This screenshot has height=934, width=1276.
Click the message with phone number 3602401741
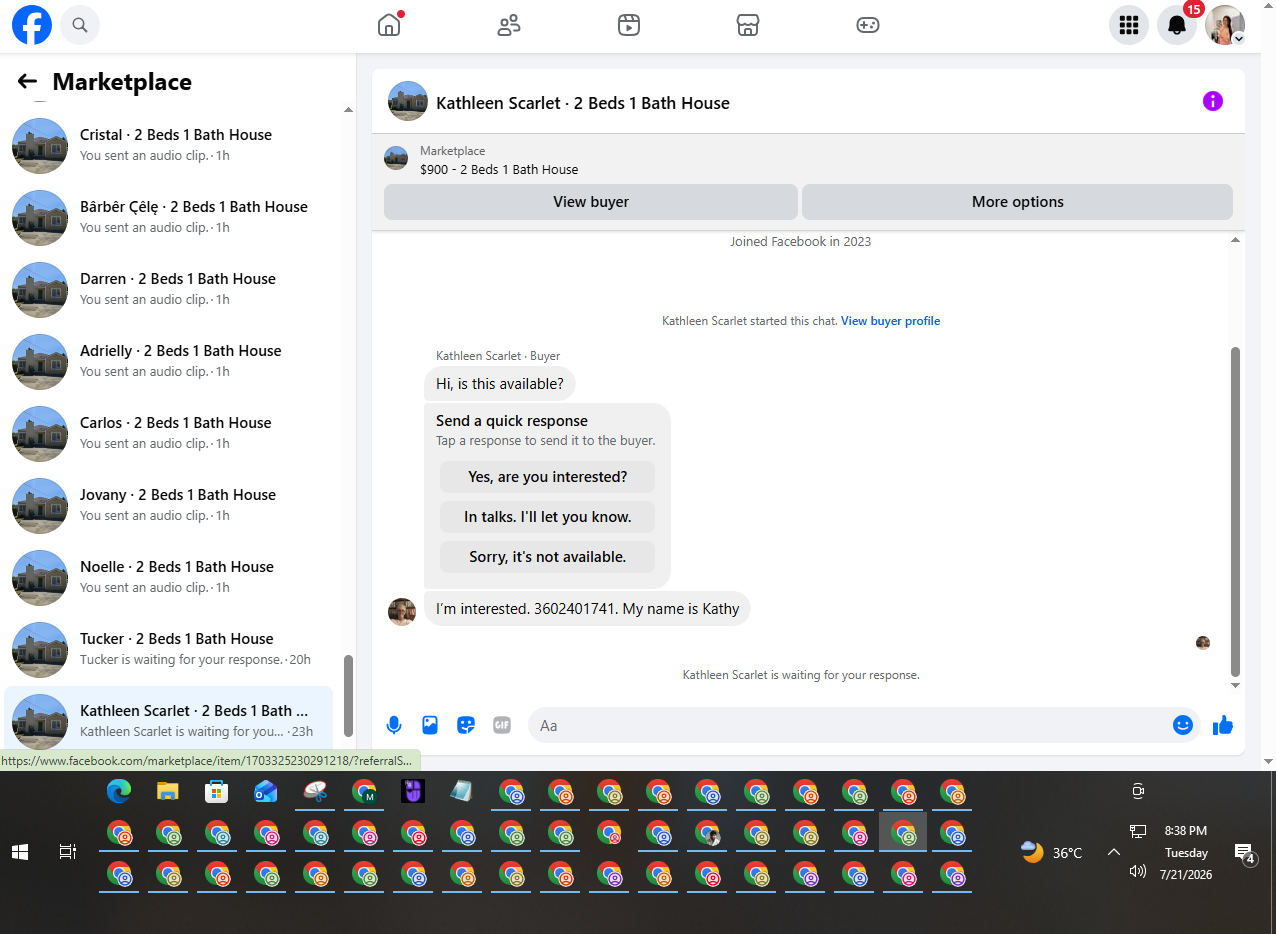coord(587,608)
